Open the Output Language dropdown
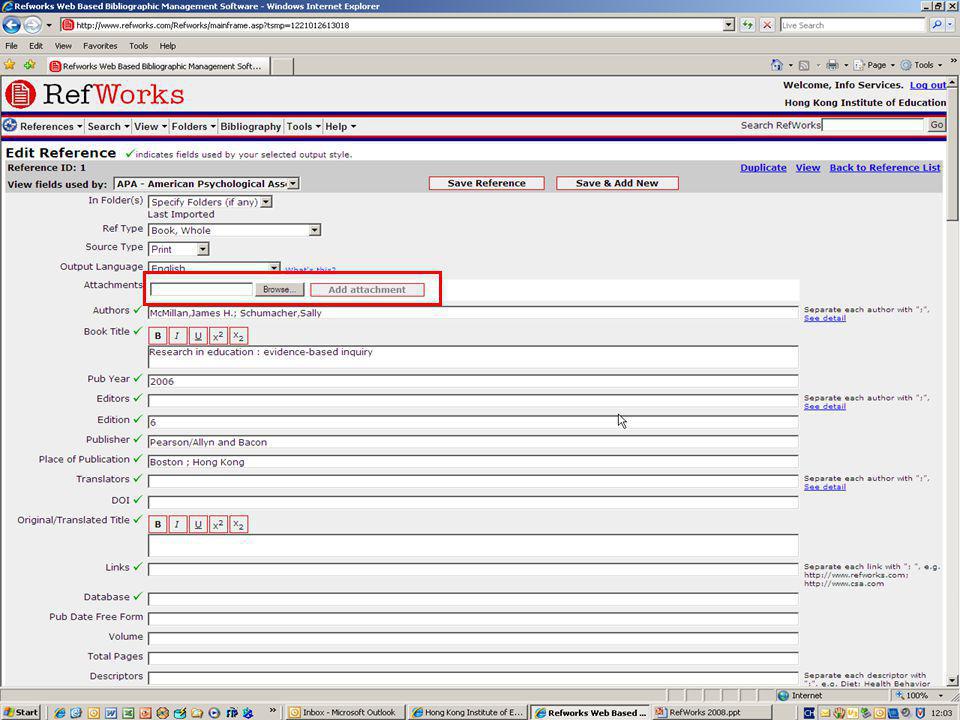960x720 pixels. 274,268
